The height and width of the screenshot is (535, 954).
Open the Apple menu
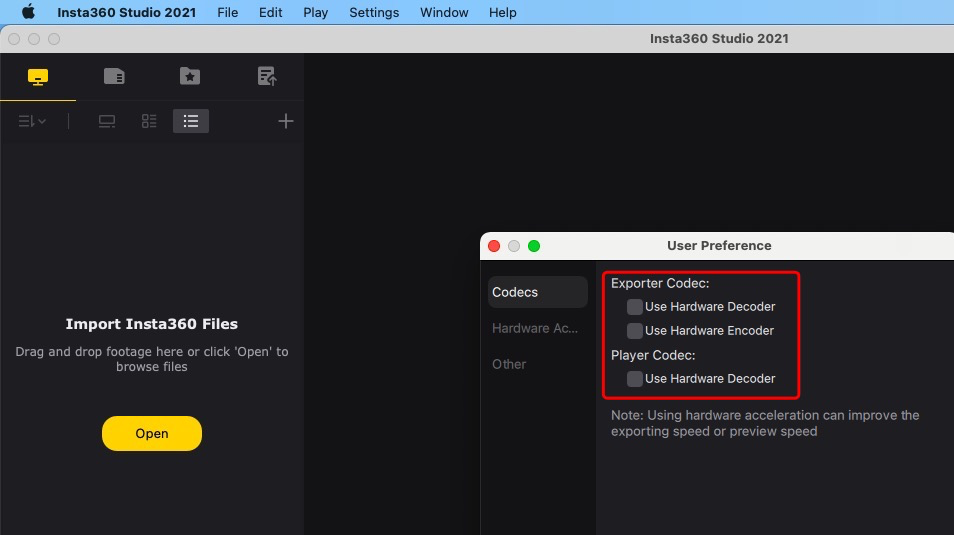[x=28, y=12]
